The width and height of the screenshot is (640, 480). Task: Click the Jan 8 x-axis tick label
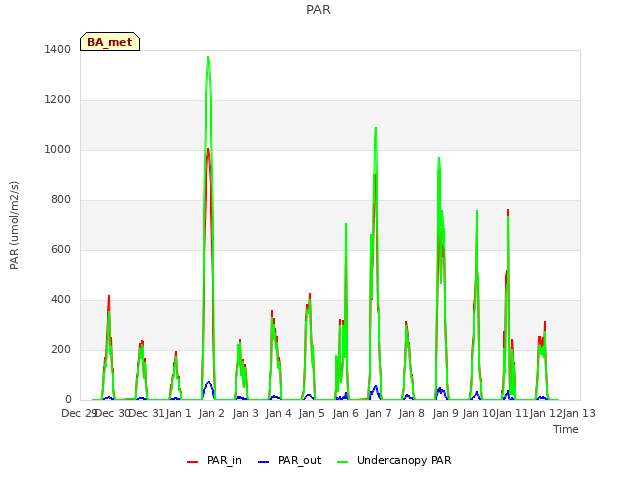[x=412, y=413]
